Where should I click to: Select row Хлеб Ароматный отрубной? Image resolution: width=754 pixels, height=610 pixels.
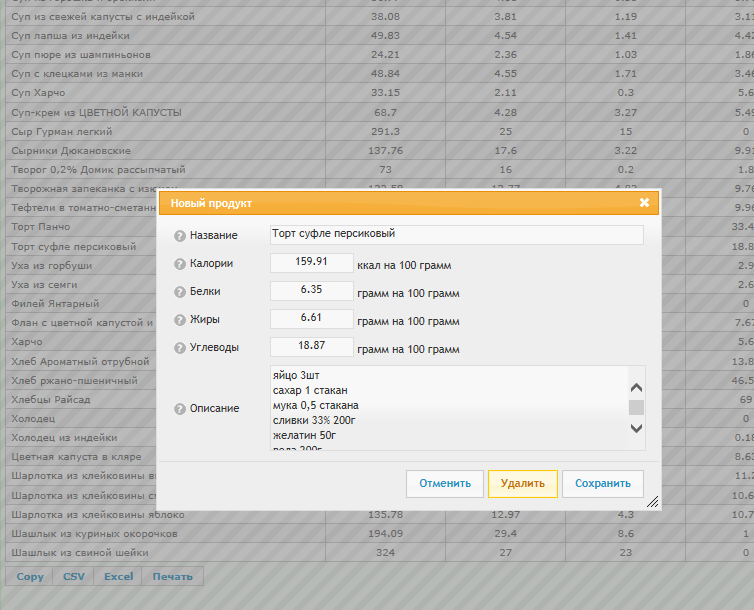[81, 361]
